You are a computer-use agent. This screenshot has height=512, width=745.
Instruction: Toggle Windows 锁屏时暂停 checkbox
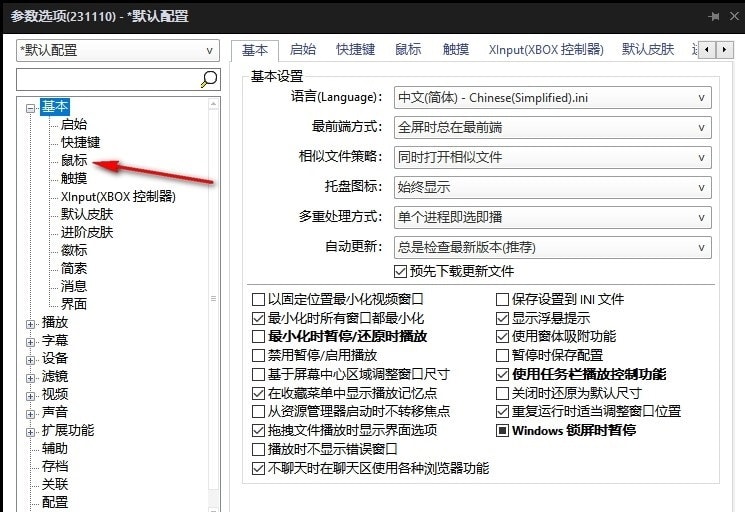[x=502, y=431]
